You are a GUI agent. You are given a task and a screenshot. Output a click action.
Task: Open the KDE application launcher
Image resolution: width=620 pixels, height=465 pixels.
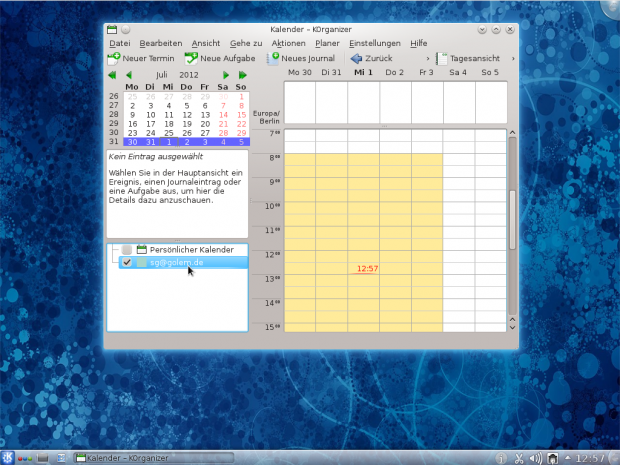[x=7, y=458]
